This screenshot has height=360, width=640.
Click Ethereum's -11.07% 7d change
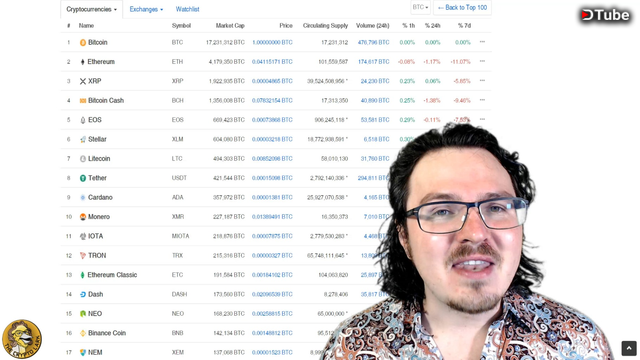coord(460,62)
